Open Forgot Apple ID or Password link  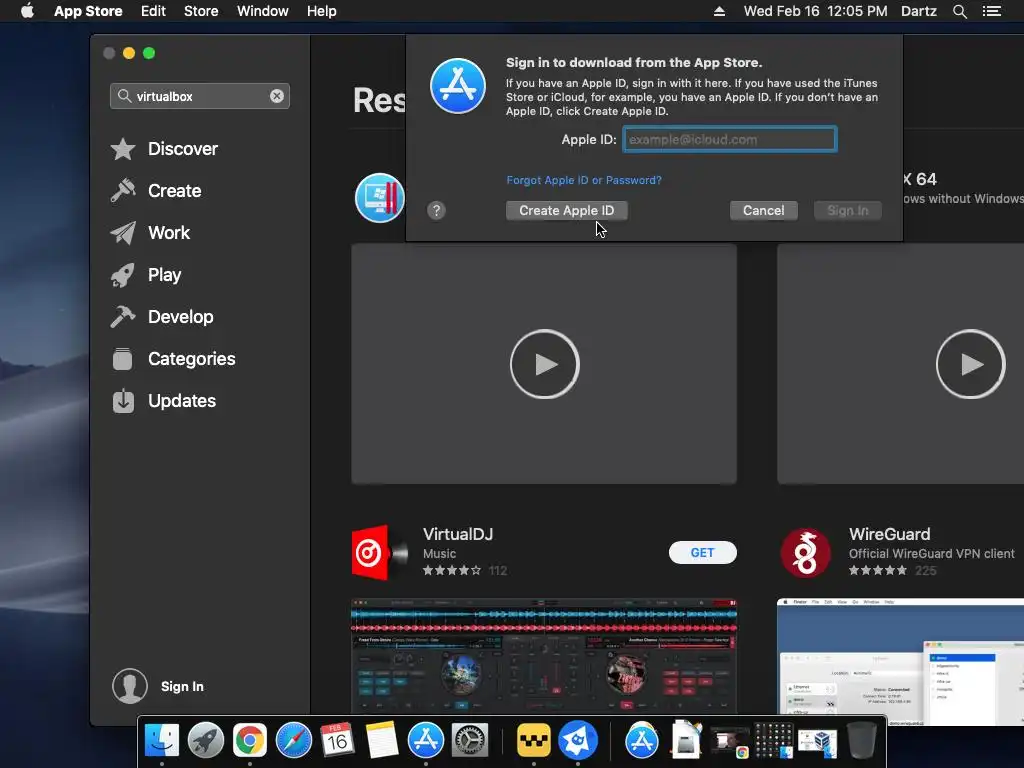coord(584,180)
